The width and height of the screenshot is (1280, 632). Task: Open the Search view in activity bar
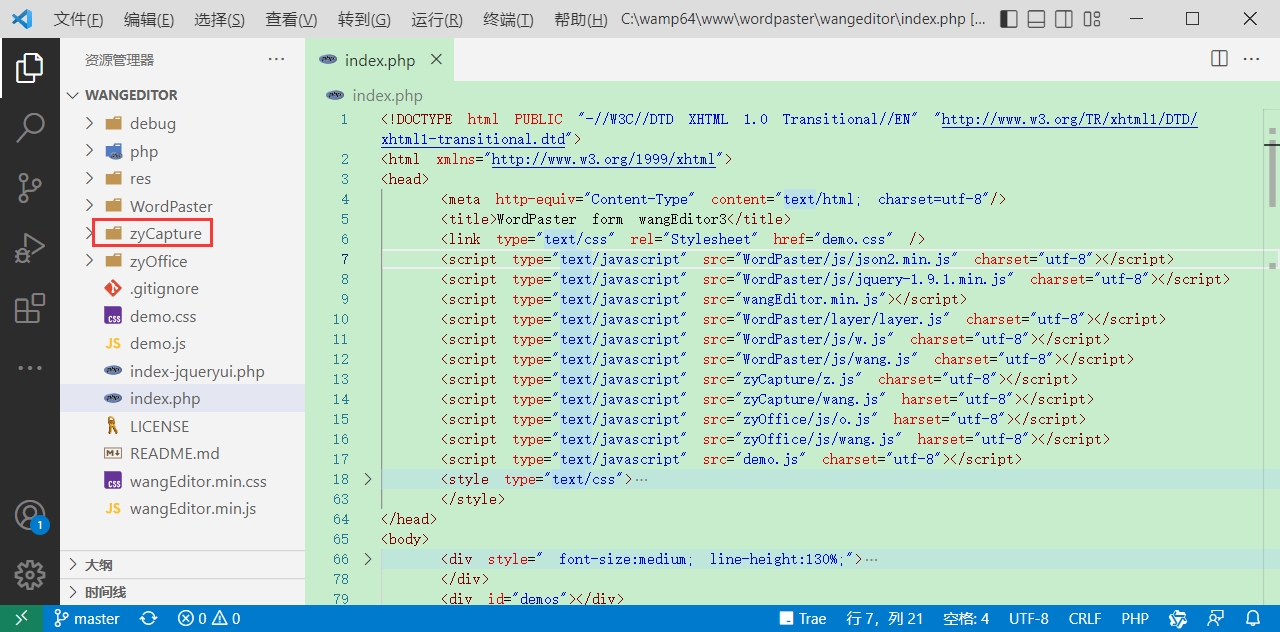pos(30,127)
